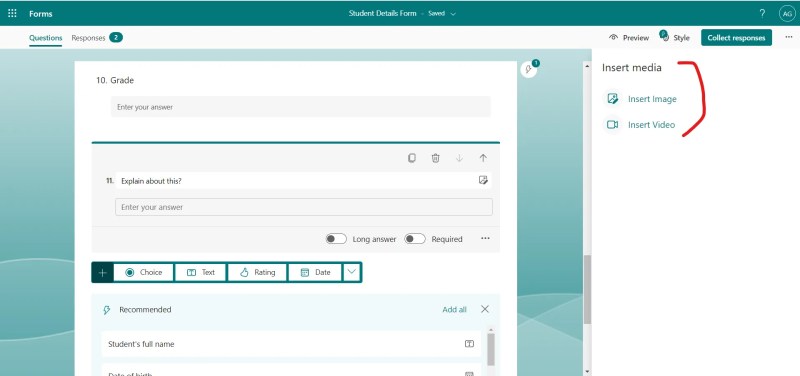Move question 11 up with arrow
The image size is (800, 376).
[x=483, y=158]
